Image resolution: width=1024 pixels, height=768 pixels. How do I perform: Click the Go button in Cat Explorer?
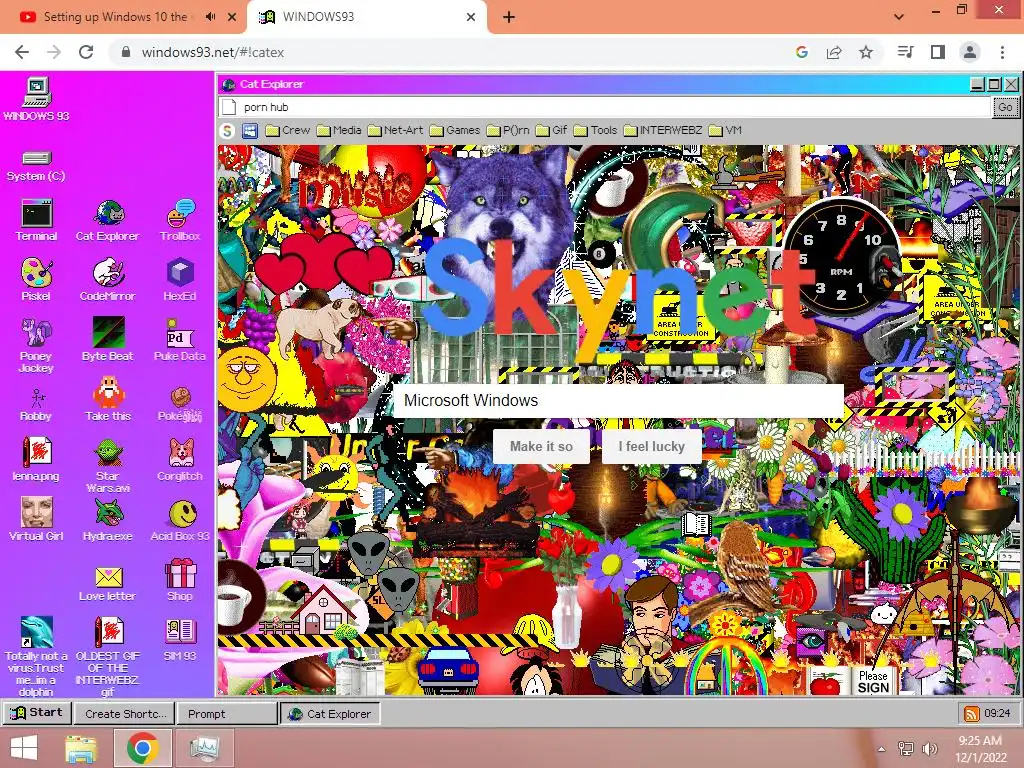[1005, 107]
